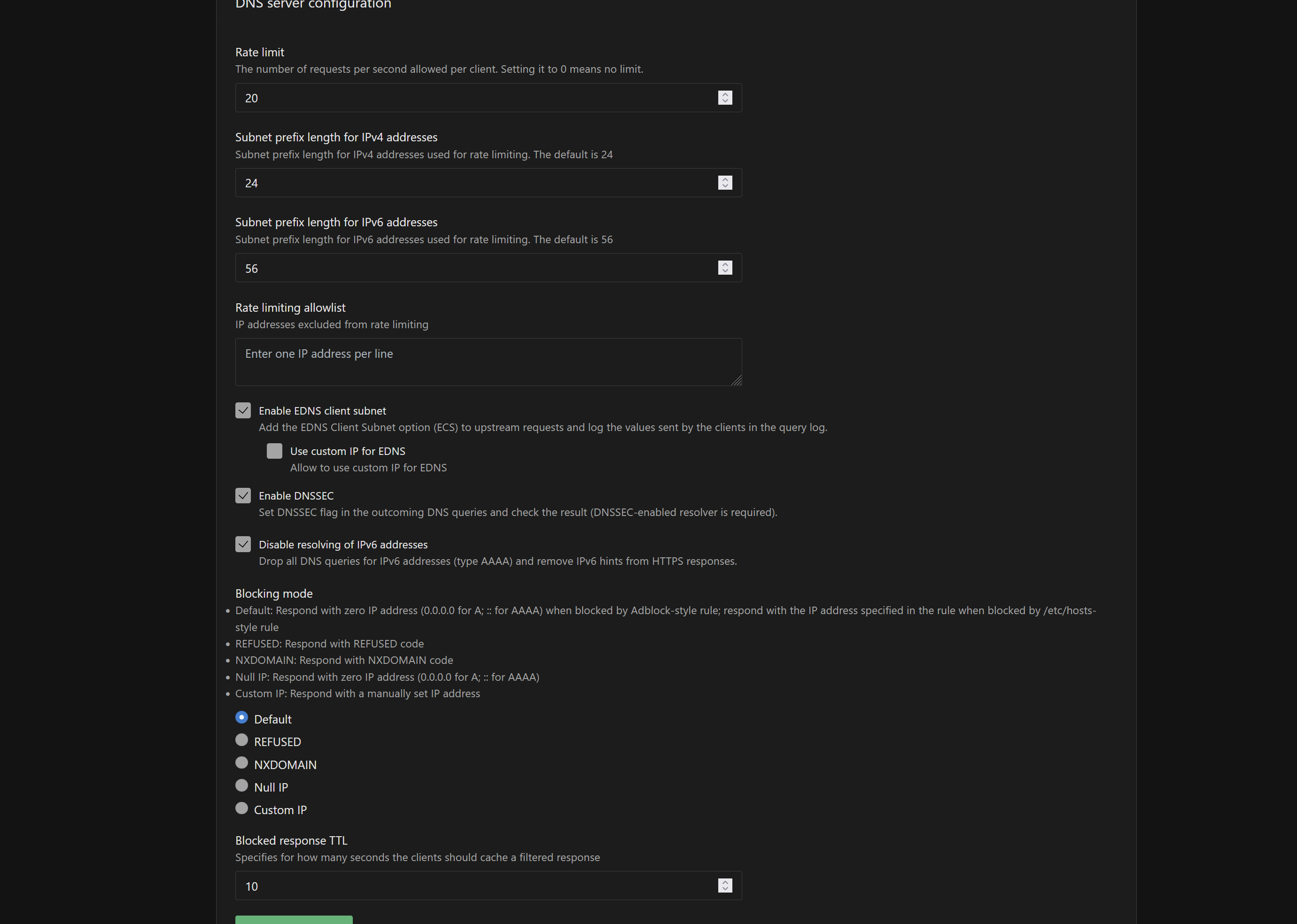Focus the Rate limiting allowlist text area

(x=488, y=362)
